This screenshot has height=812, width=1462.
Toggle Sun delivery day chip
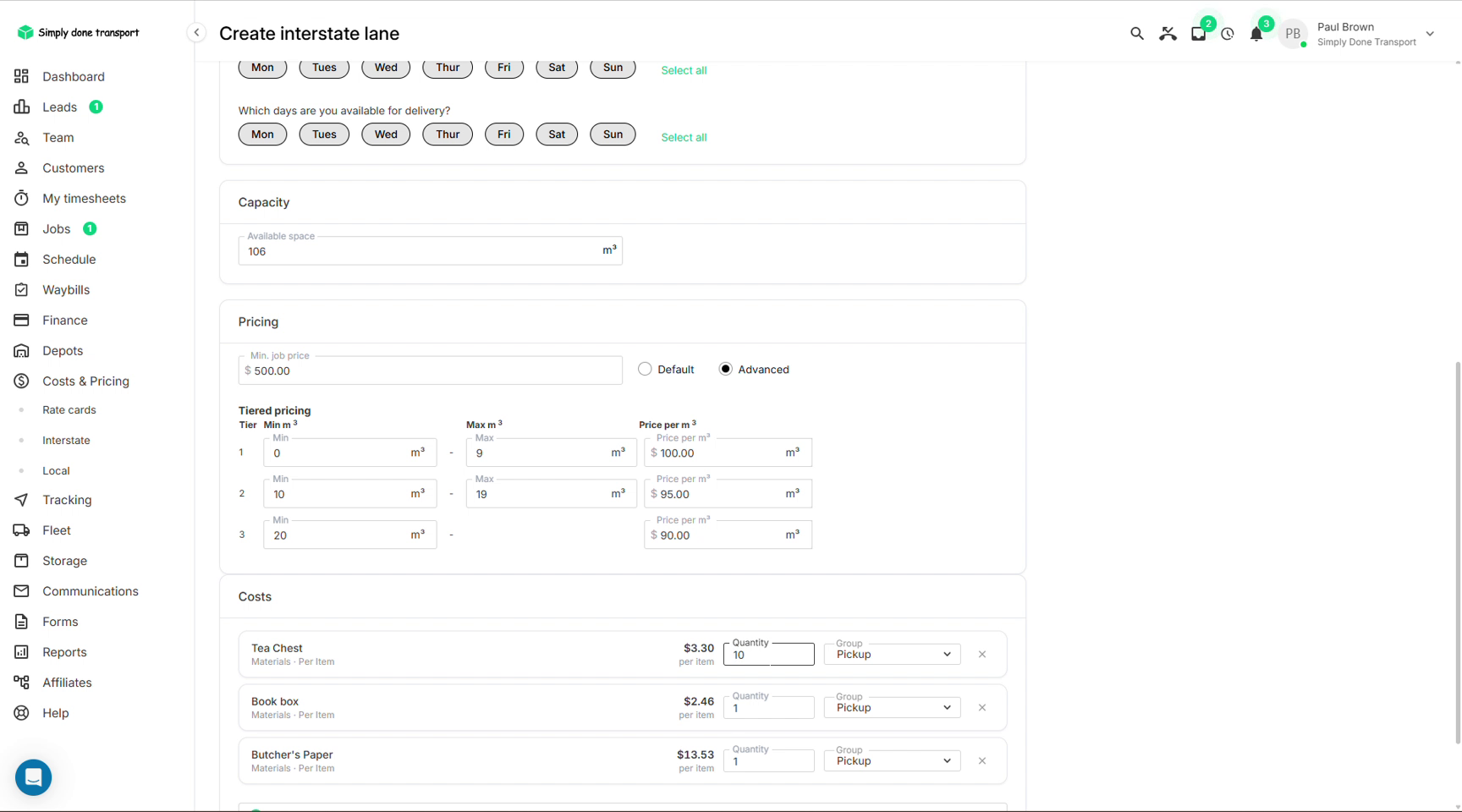point(613,134)
